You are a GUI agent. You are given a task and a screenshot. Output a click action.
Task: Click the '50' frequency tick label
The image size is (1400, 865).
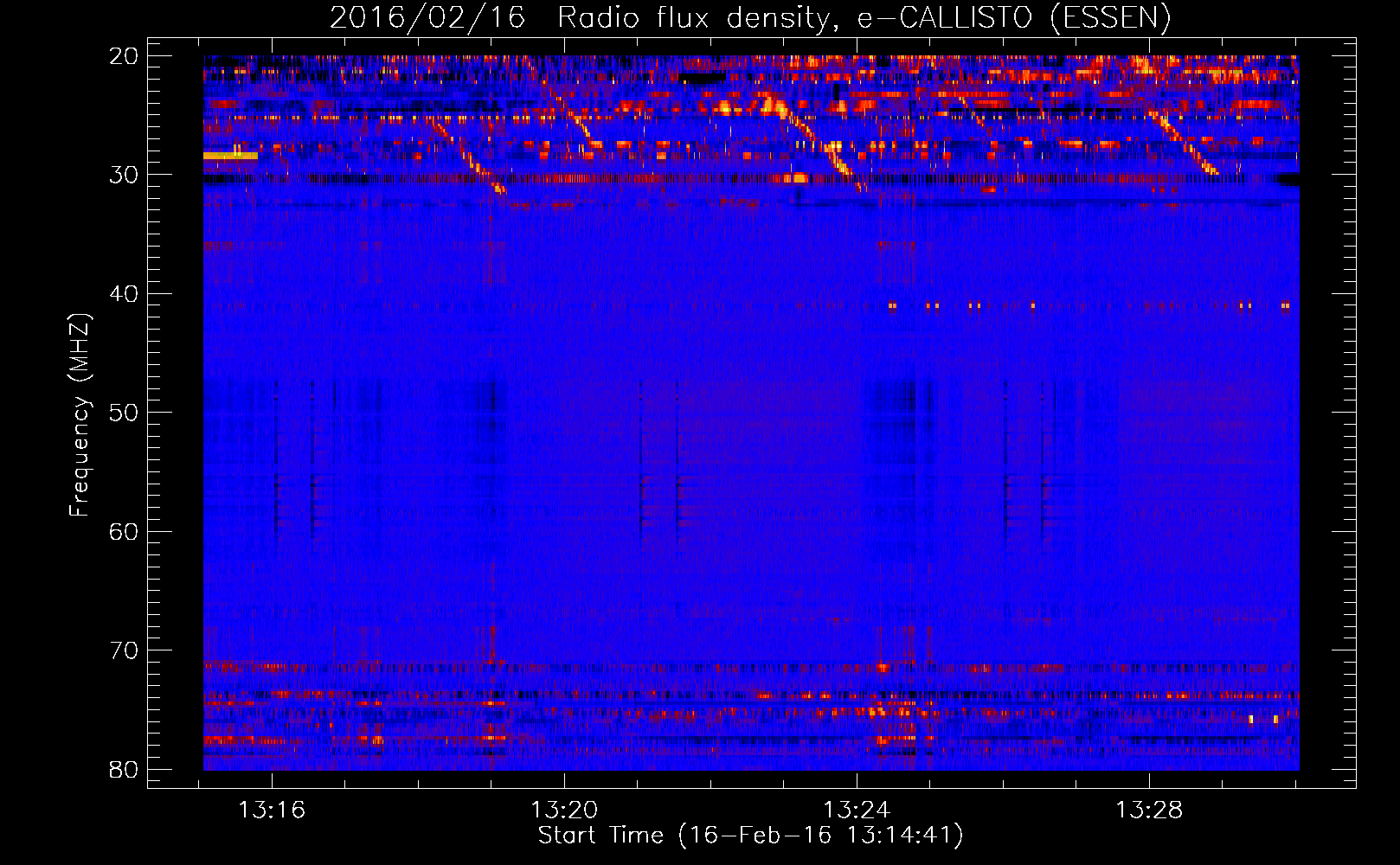[124, 413]
